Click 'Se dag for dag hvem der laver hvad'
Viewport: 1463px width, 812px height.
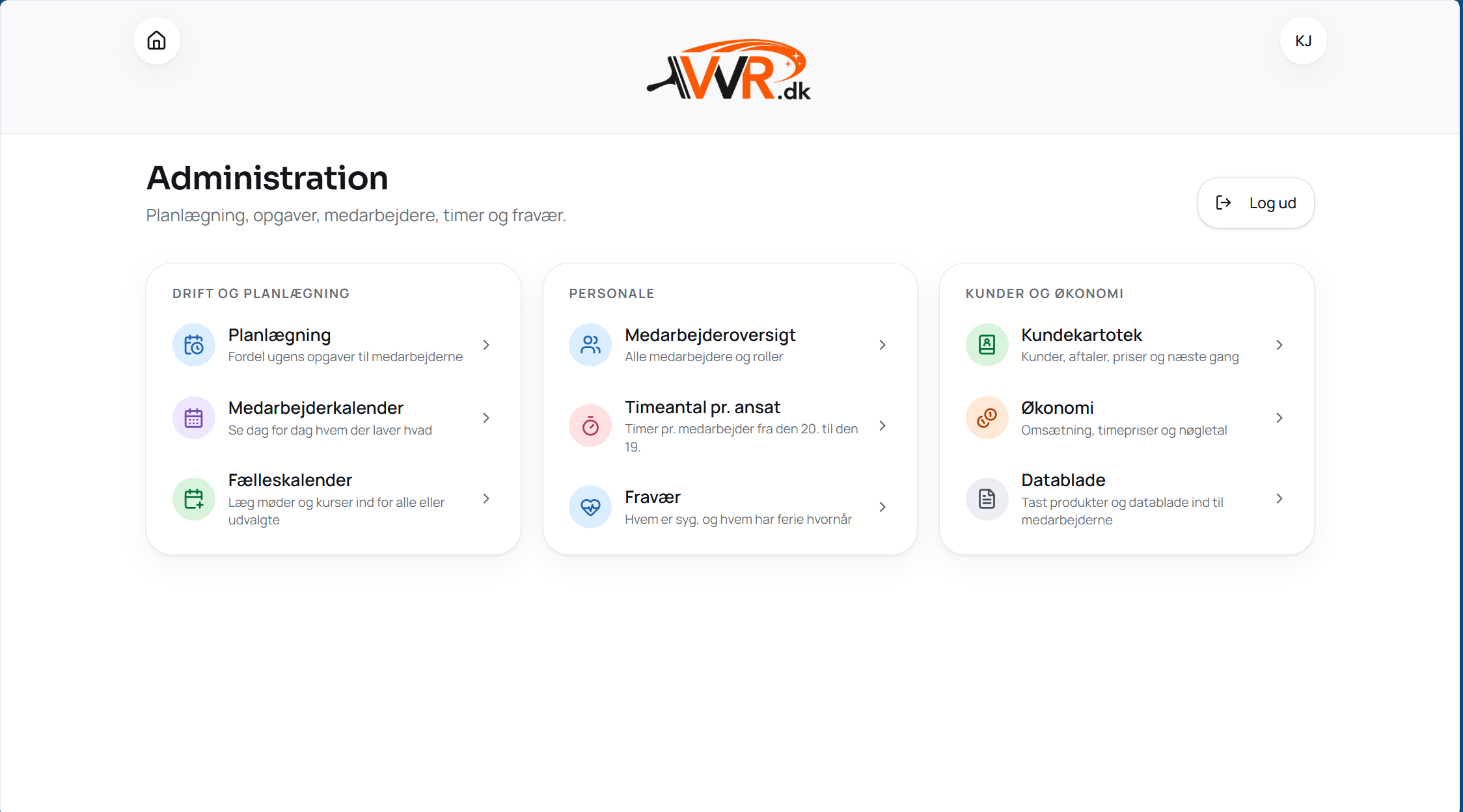pyautogui.click(x=330, y=430)
